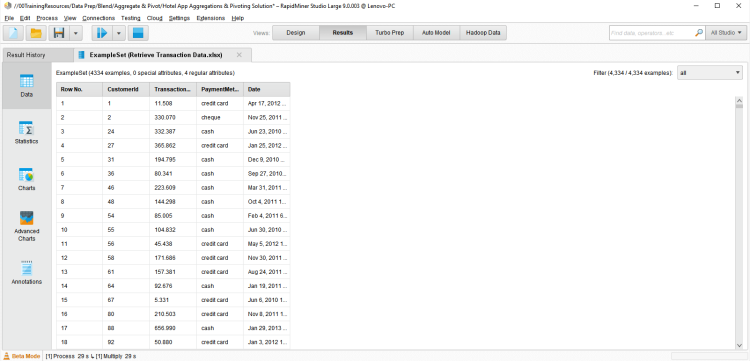The height and width of the screenshot is (361, 750).
Task: Open the Testing menu
Action: [131, 18]
